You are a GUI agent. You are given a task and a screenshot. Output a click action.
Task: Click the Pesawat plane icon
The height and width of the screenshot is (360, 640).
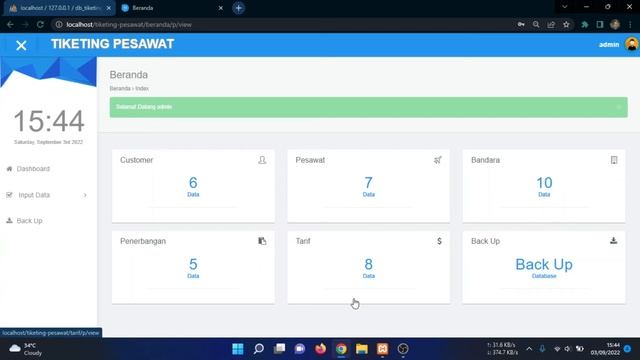438,160
